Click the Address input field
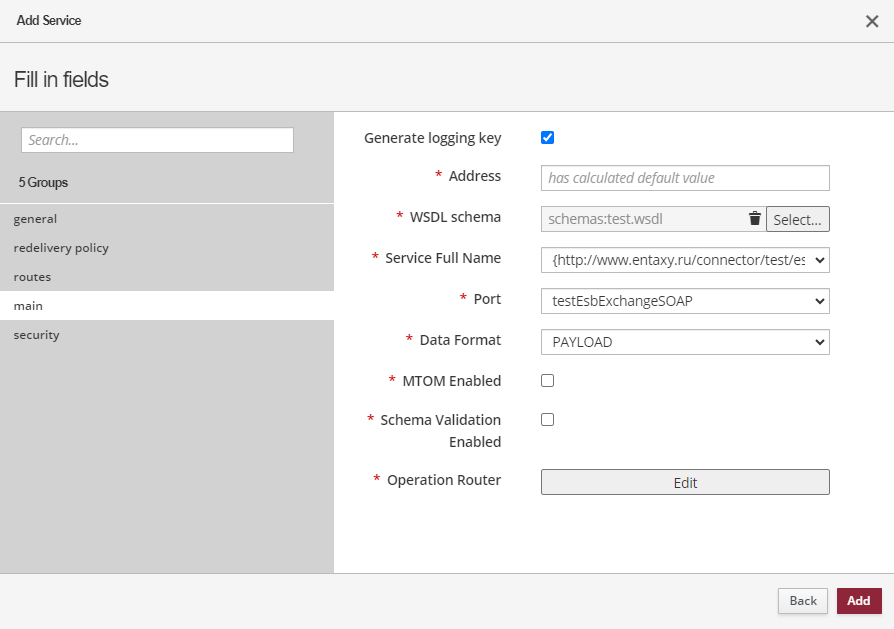This screenshot has width=894, height=629. pos(684,177)
